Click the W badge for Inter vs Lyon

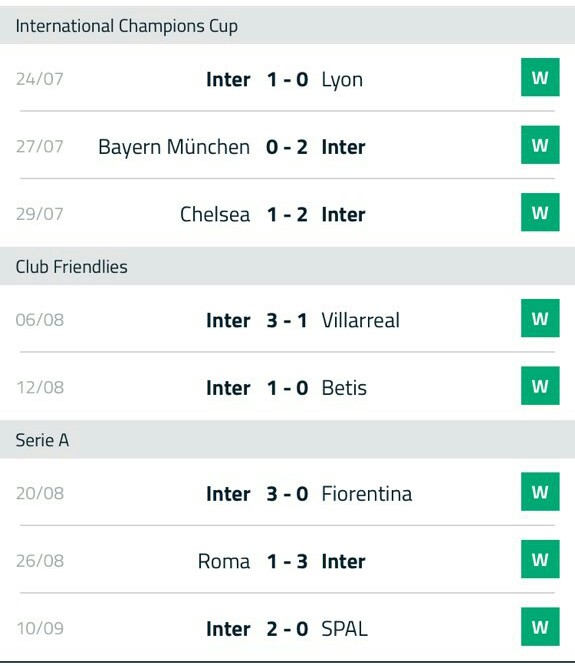(x=540, y=77)
